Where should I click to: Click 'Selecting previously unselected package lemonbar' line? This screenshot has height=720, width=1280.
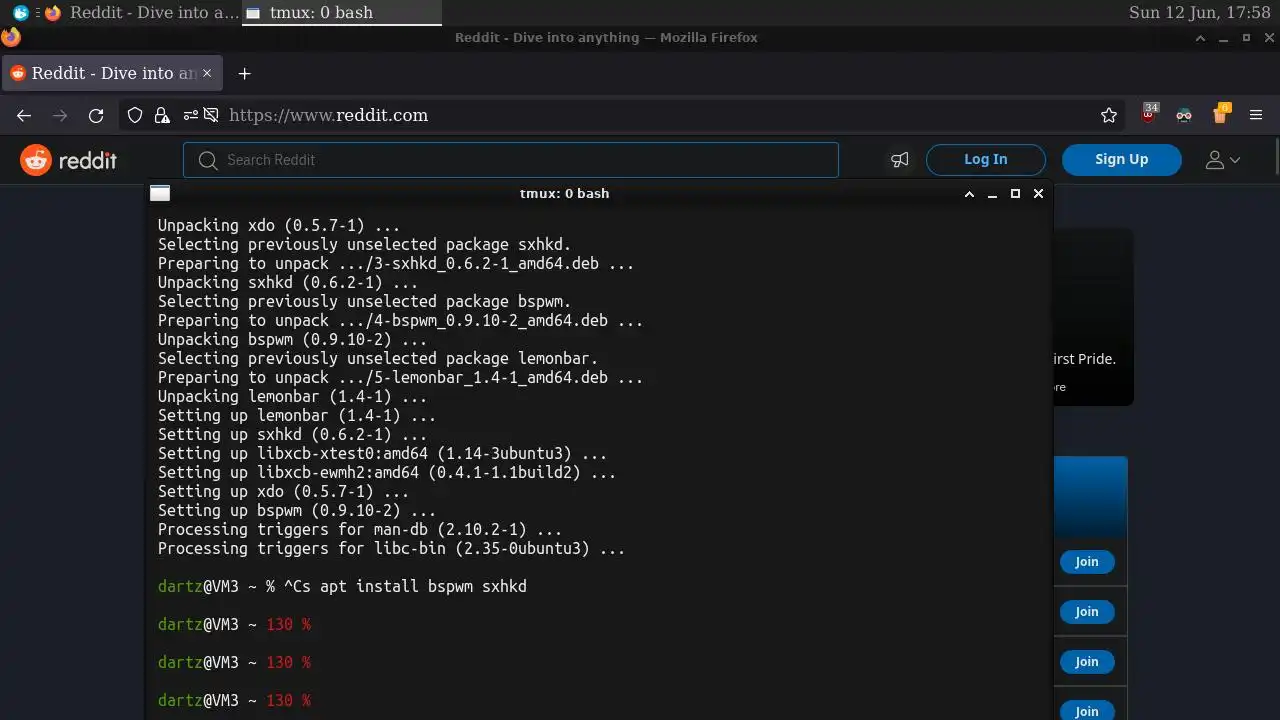377,359
